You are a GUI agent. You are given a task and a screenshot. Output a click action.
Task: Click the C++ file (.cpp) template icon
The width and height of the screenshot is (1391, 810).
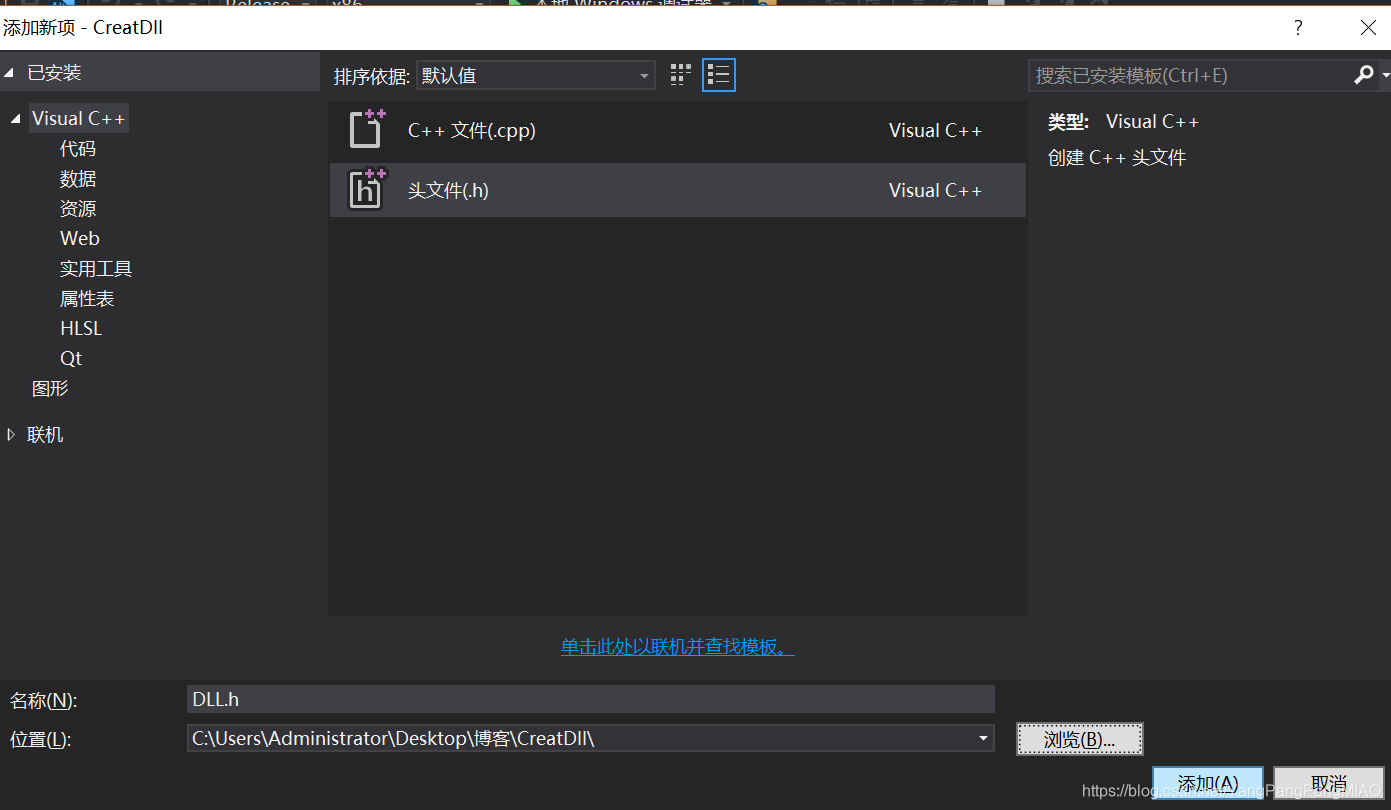pos(366,130)
